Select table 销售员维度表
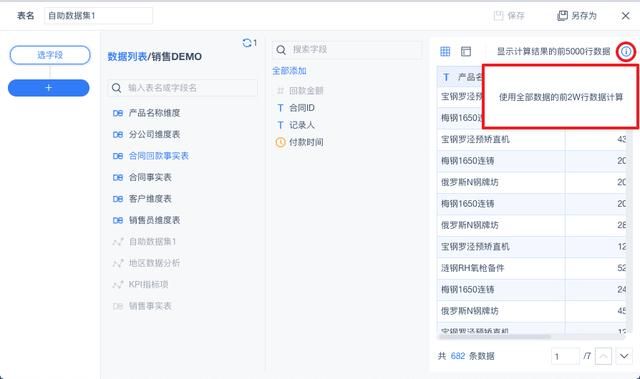This screenshot has width=640, height=379. [154, 220]
